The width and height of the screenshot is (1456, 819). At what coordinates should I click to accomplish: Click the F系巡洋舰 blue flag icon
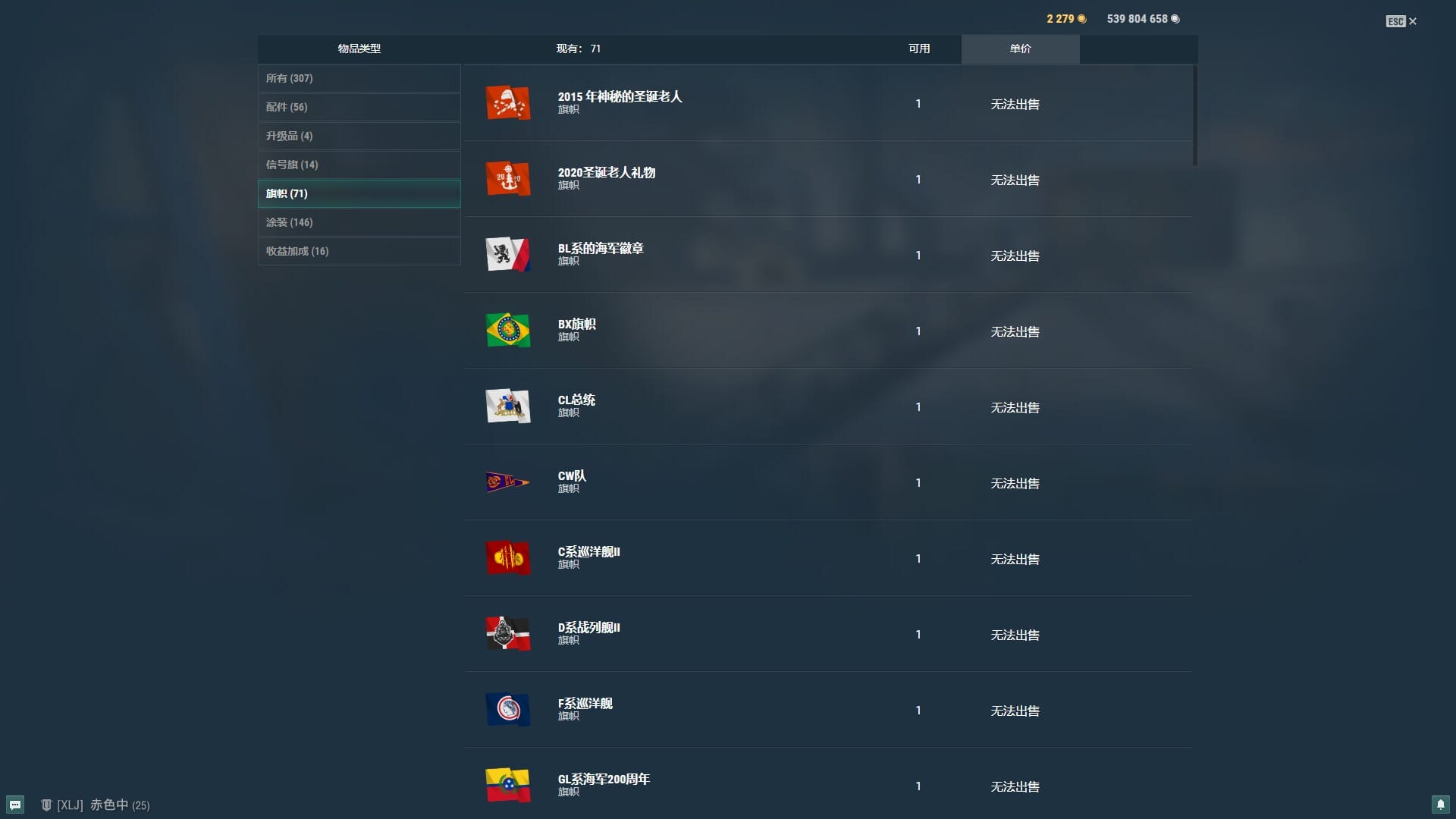[x=507, y=710]
